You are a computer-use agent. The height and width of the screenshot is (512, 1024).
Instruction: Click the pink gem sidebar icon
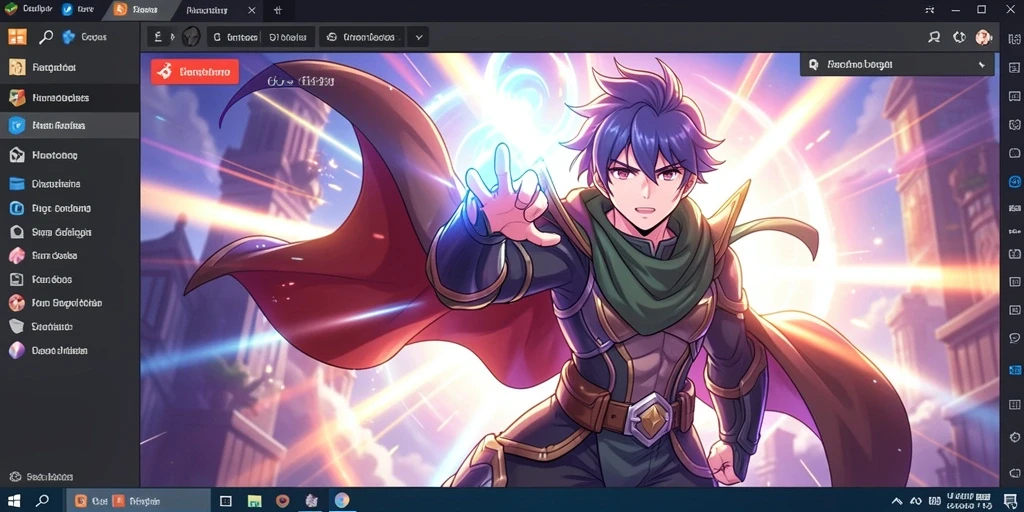coord(17,256)
